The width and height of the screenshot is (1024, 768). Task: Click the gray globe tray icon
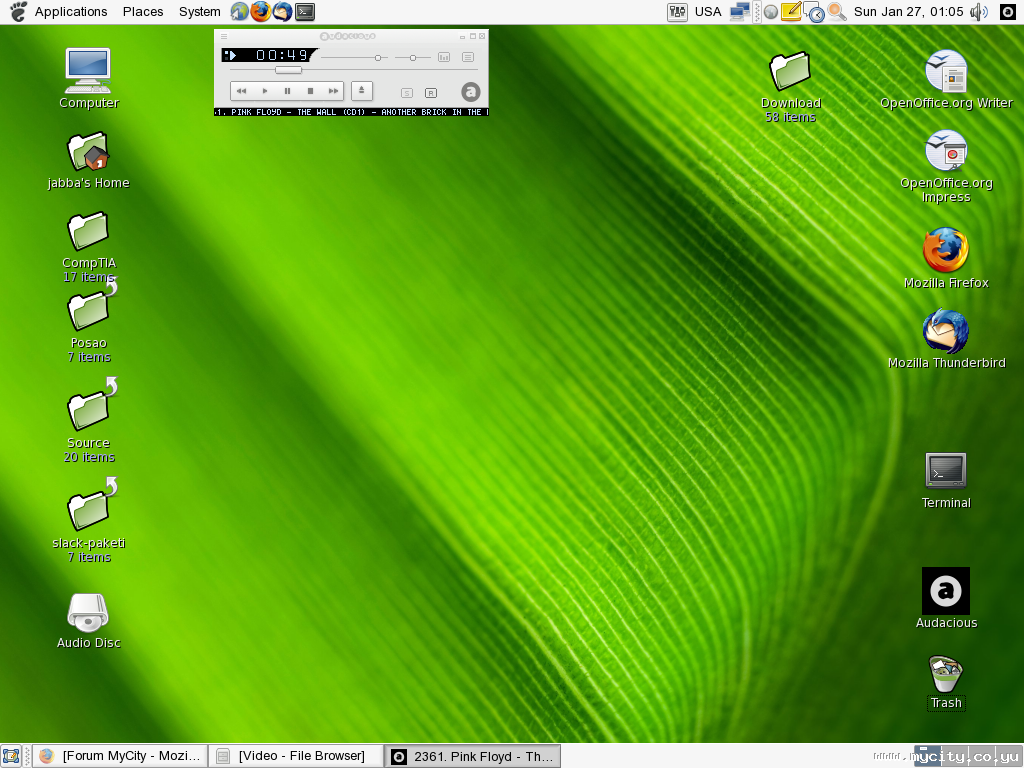pos(771,12)
